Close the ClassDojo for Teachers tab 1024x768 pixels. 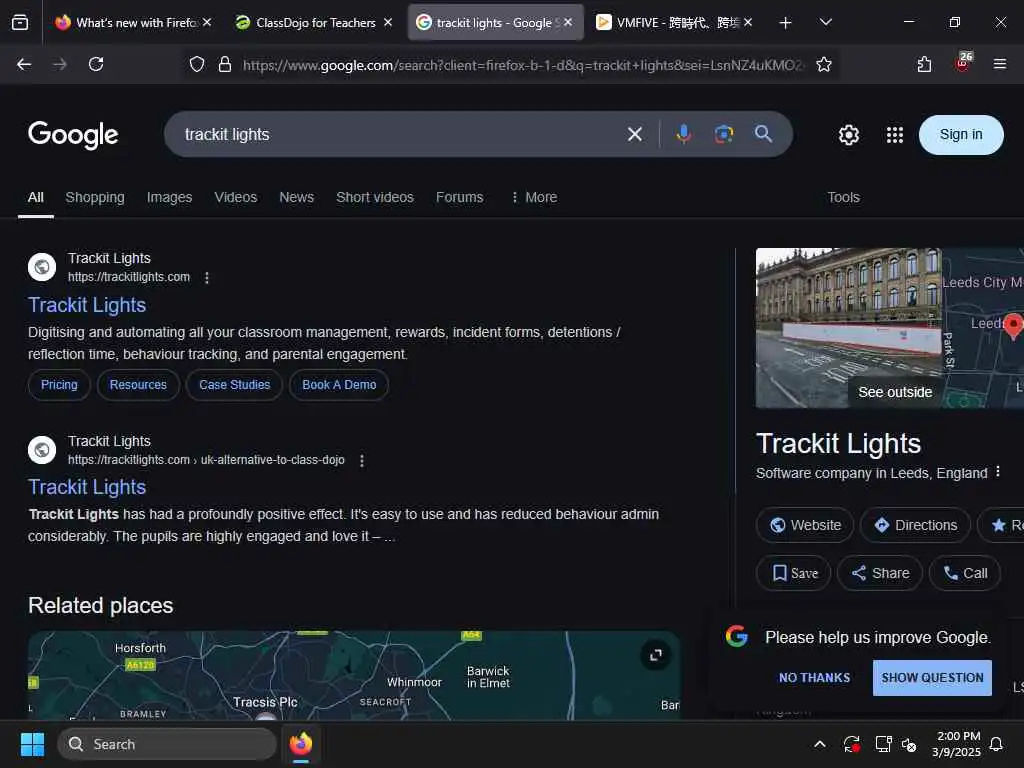click(x=388, y=22)
